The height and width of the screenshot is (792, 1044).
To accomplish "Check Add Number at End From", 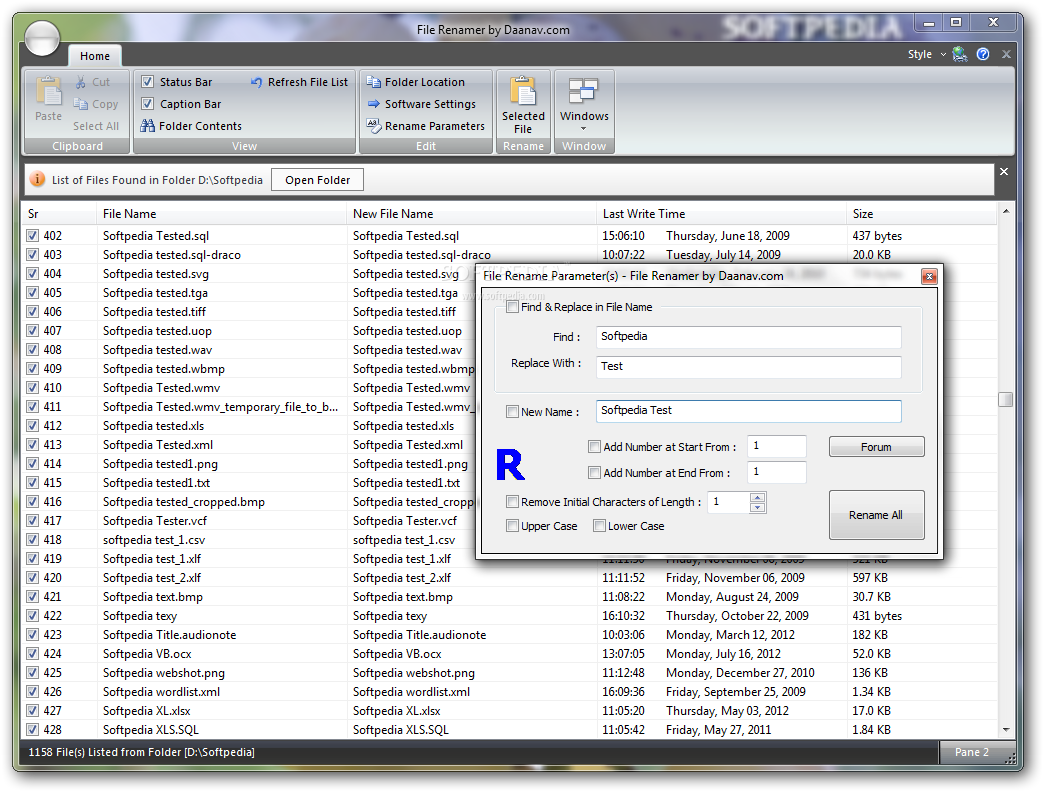I will pos(595,473).
